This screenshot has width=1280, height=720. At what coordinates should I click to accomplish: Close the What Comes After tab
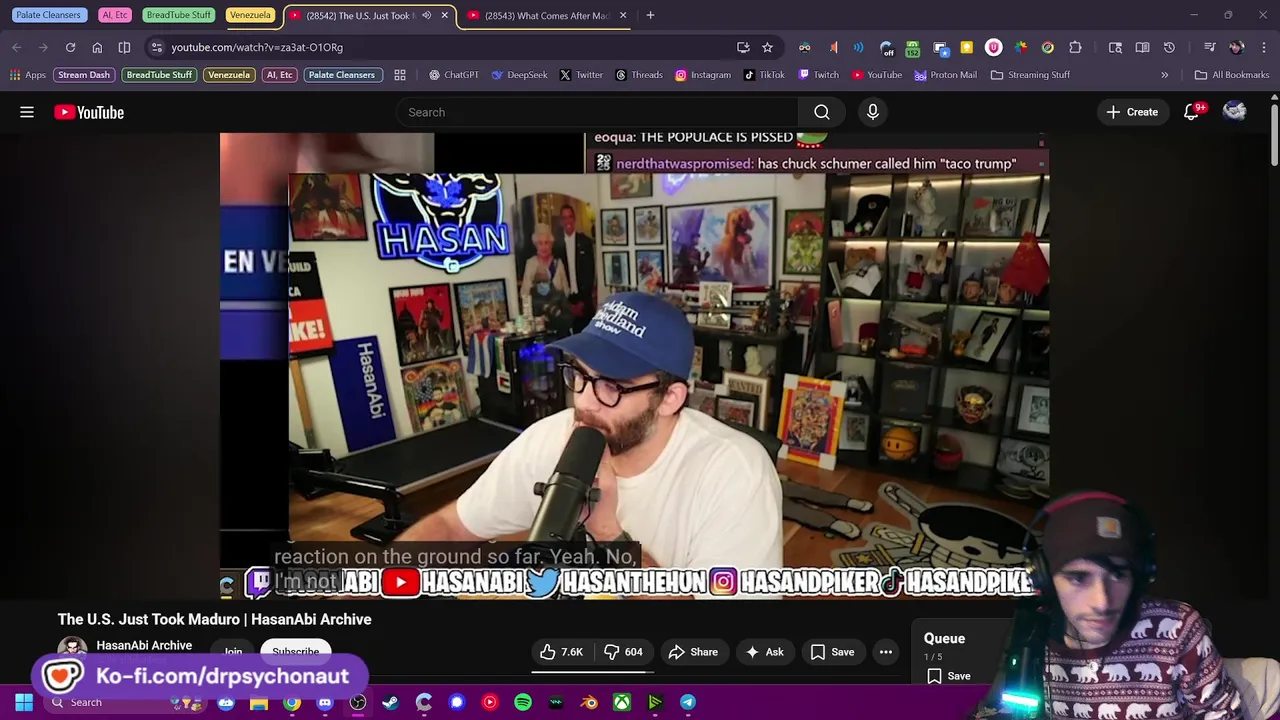(x=623, y=15)
